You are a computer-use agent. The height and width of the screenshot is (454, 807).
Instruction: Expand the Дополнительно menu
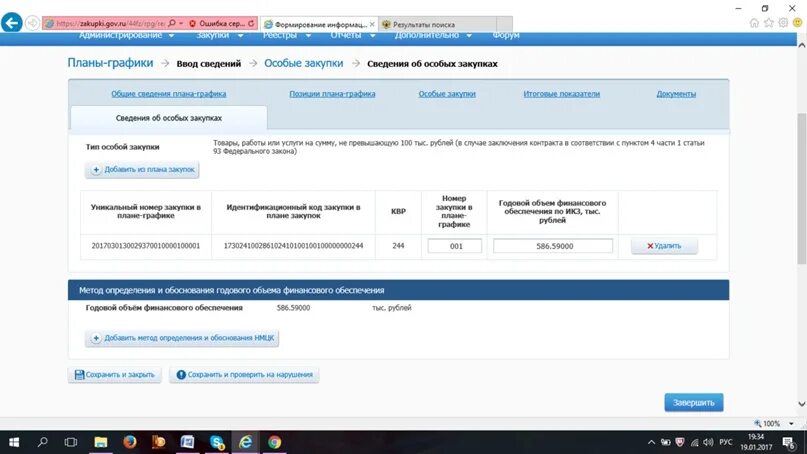pos(433,35)
